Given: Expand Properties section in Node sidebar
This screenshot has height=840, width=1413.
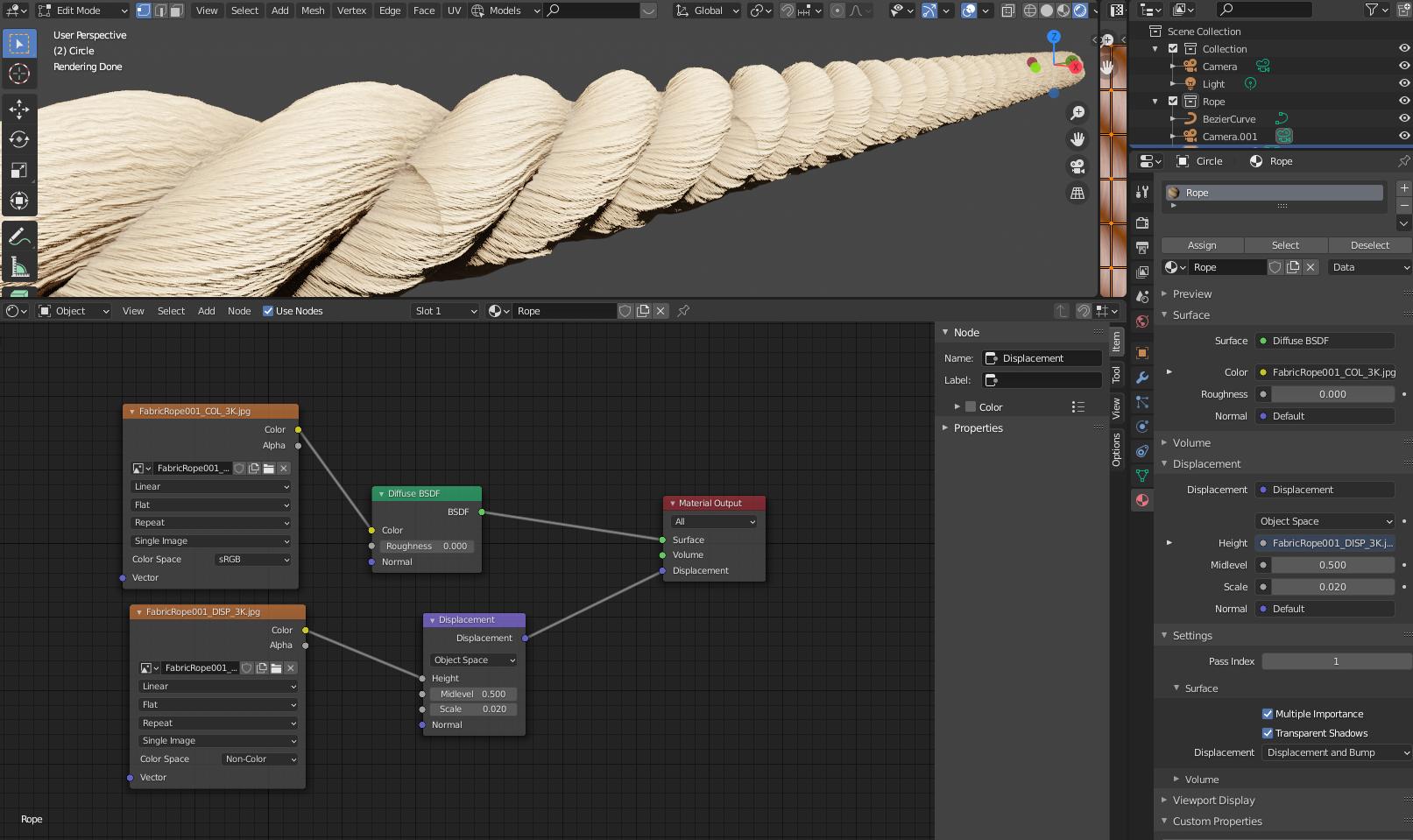Looking at the screenshot, I should [x=978, y=428].
